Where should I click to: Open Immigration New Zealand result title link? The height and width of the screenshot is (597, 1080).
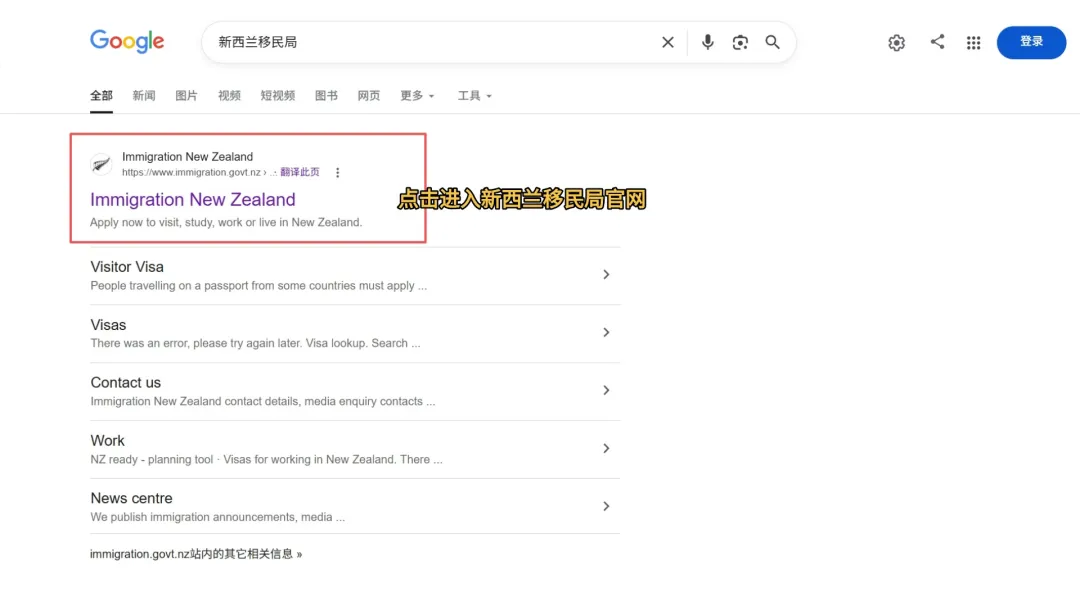pos(193,200)
